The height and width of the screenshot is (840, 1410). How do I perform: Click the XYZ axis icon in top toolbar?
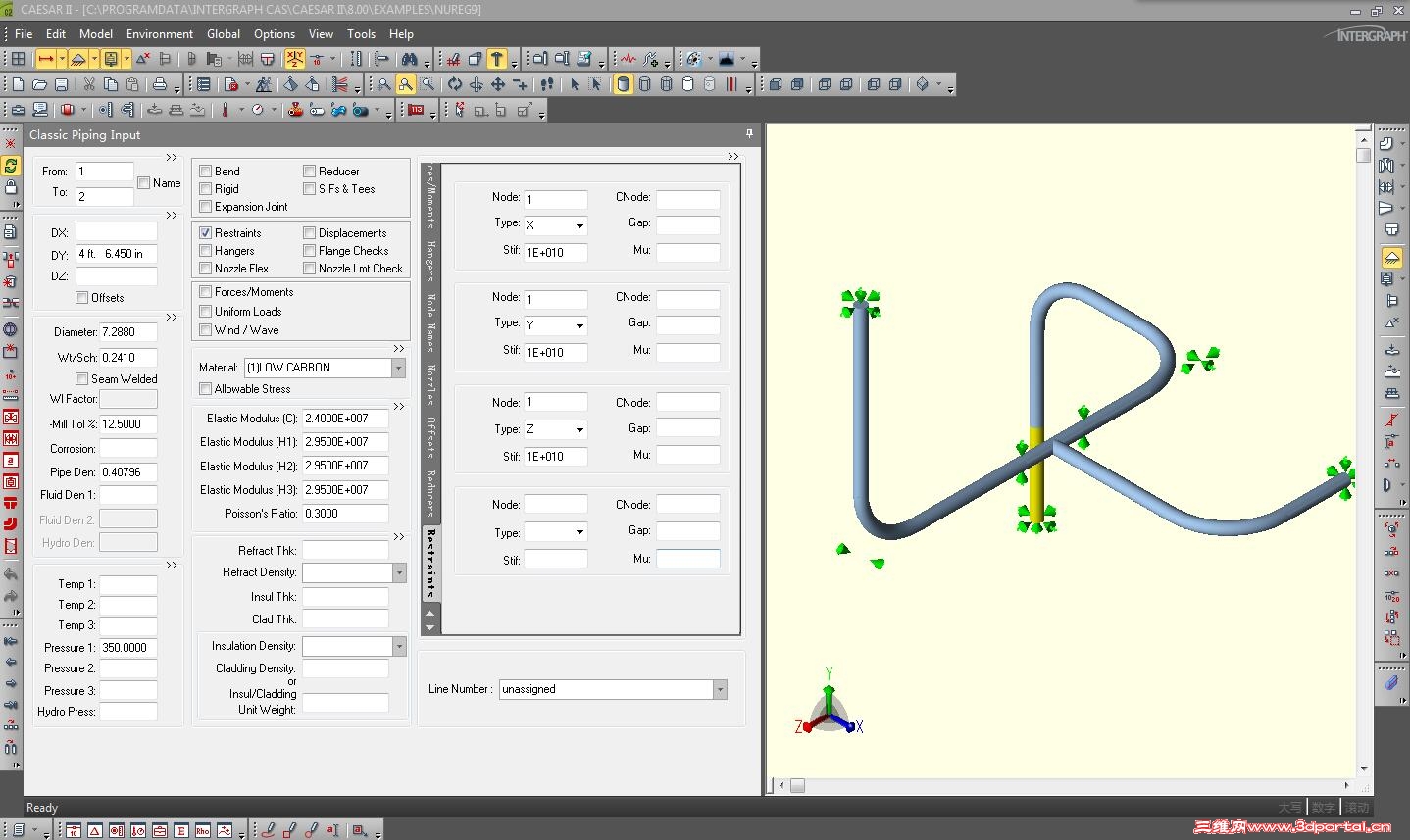294,60
